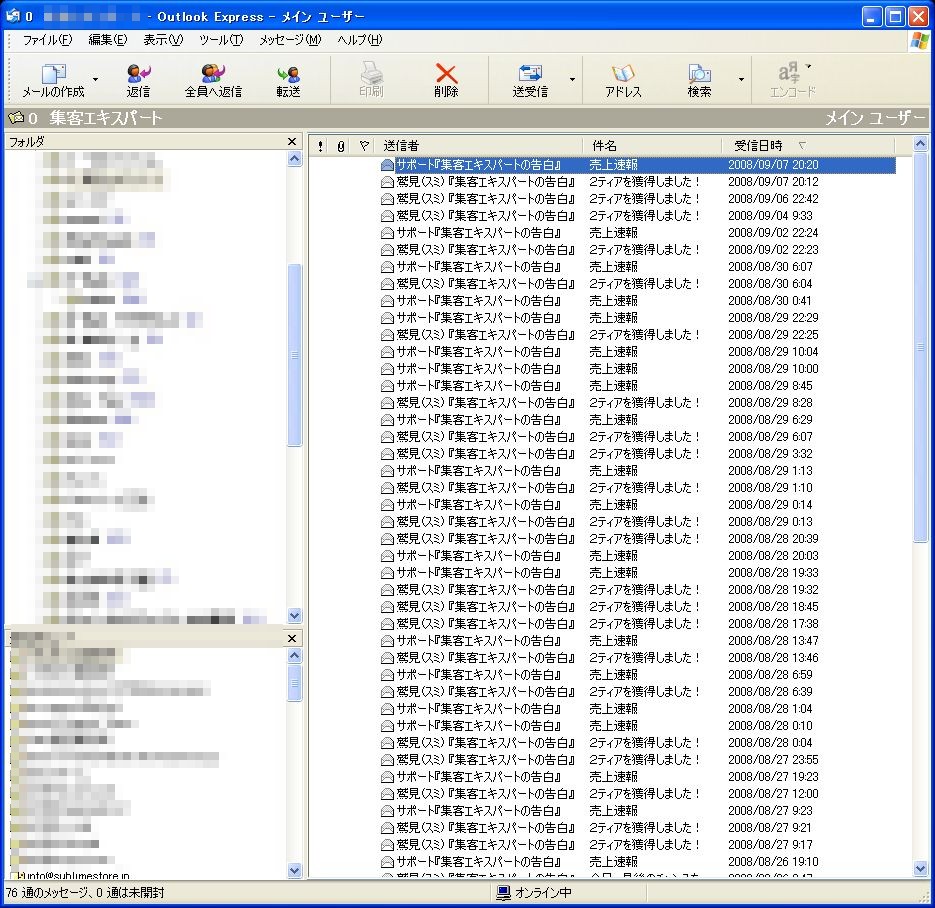The height and width of the screenshot is (908, 935).
Task: Click the 全員へ返信 (Reply All) icon
Action: [213, 80]
